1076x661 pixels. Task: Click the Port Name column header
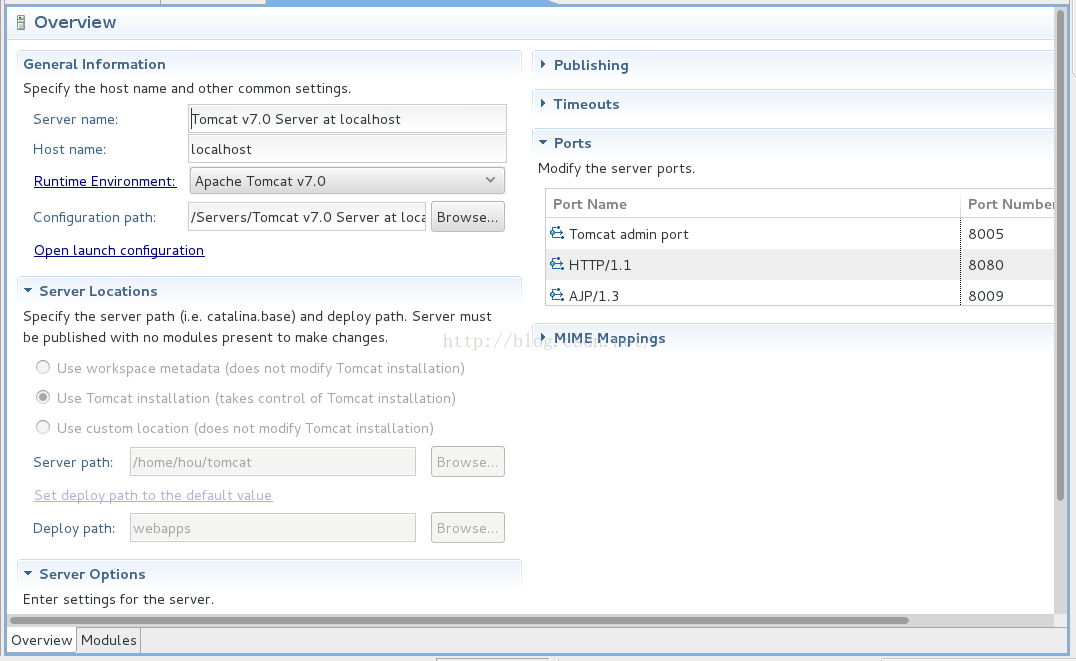(x=753, y=204)
